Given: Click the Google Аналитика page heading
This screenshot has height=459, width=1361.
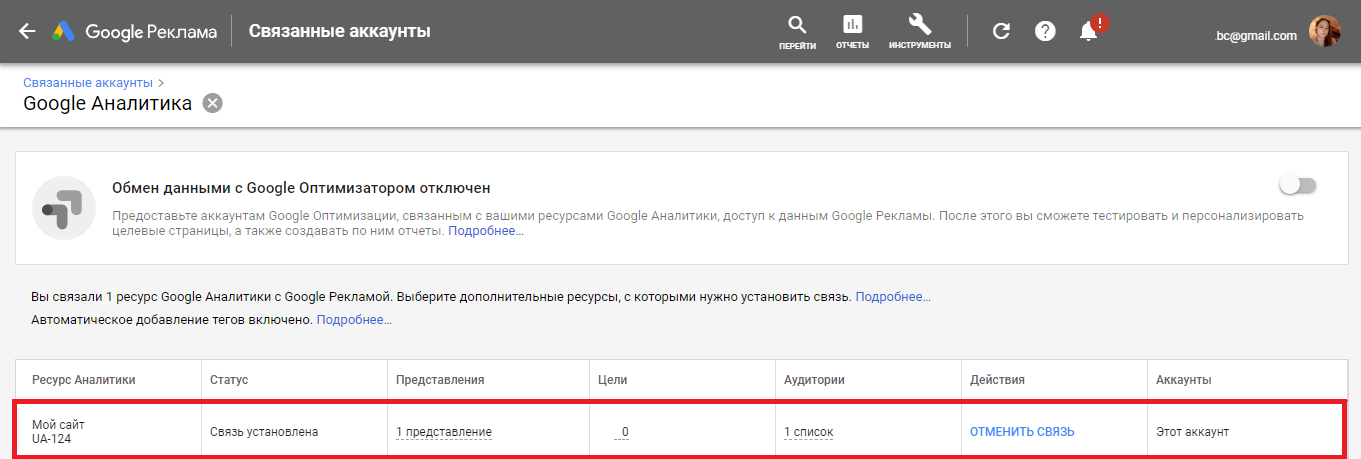Looking at the screenshot, I should point(107,103).
